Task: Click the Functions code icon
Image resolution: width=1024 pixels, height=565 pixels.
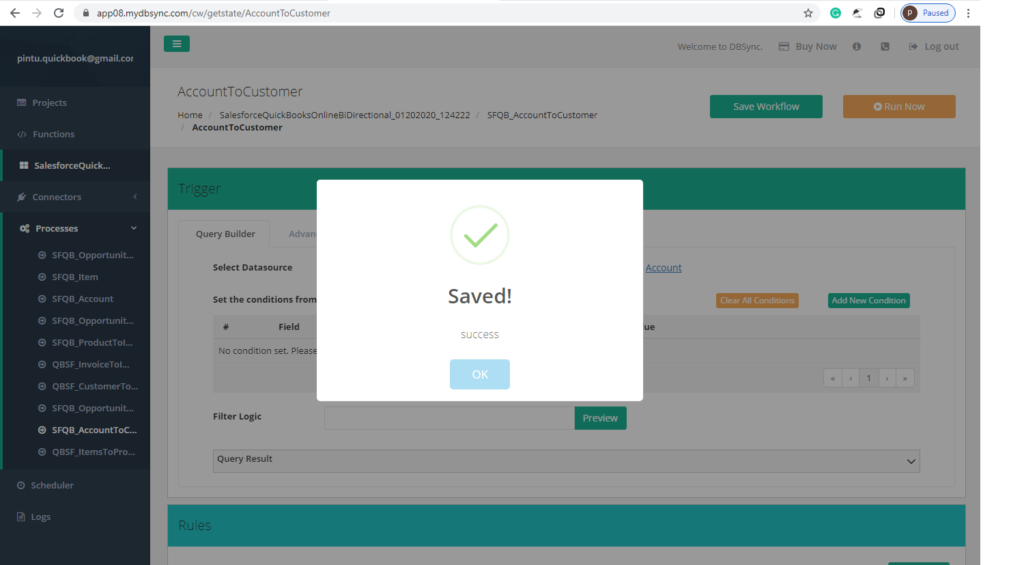Action: tap(22, 134)
